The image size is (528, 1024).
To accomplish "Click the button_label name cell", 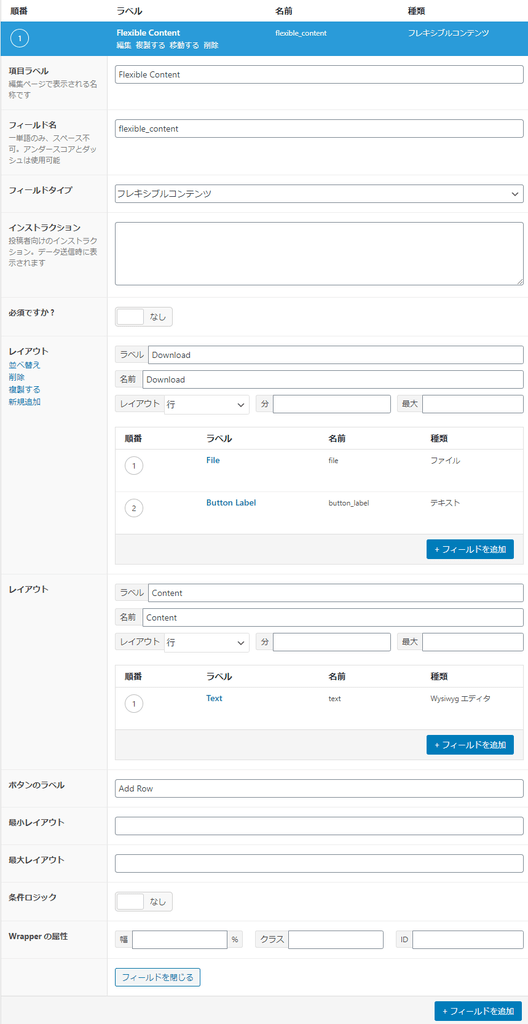I will pos(349,503).
